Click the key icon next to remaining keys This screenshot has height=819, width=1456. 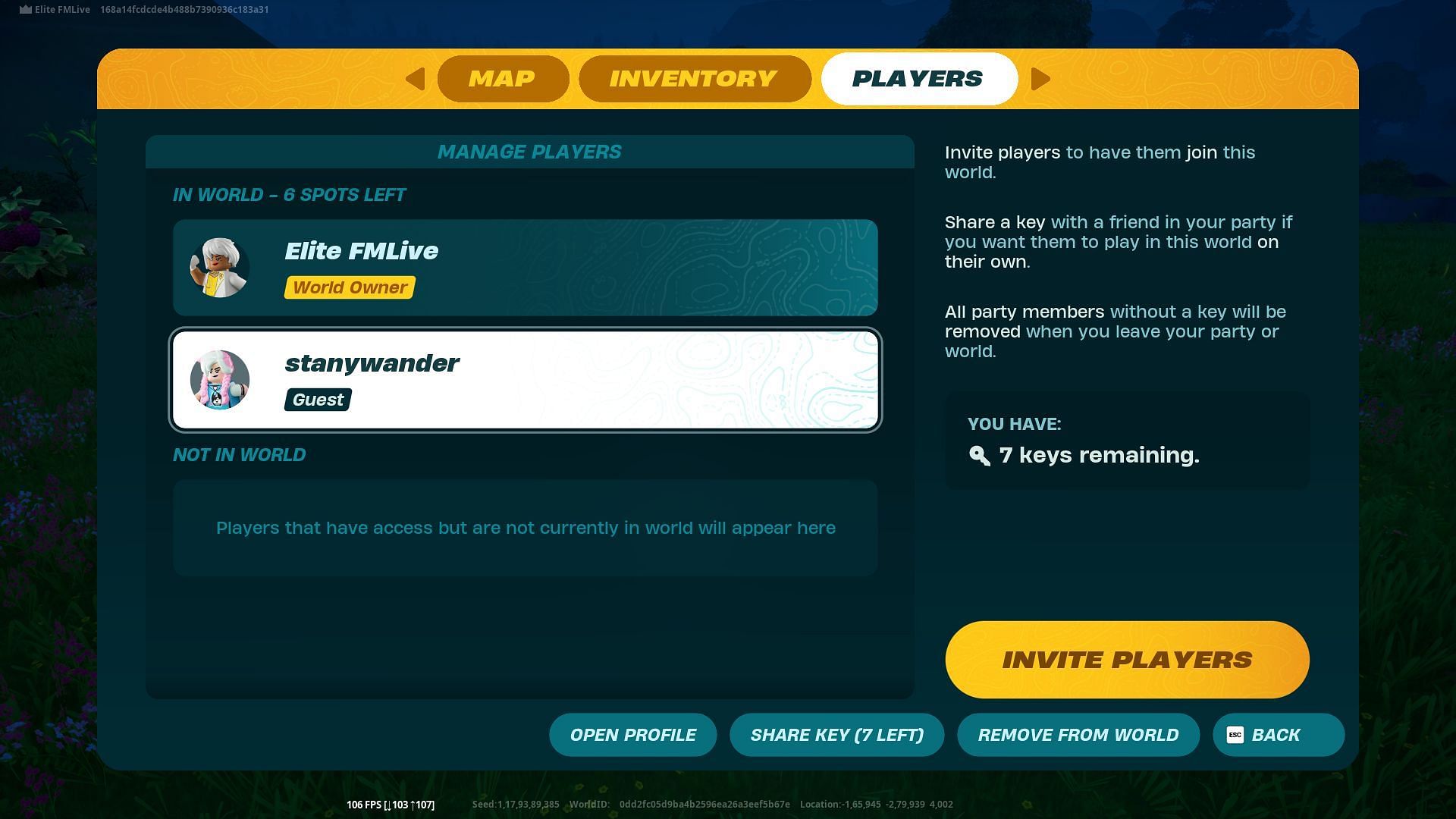click(978, 455)
